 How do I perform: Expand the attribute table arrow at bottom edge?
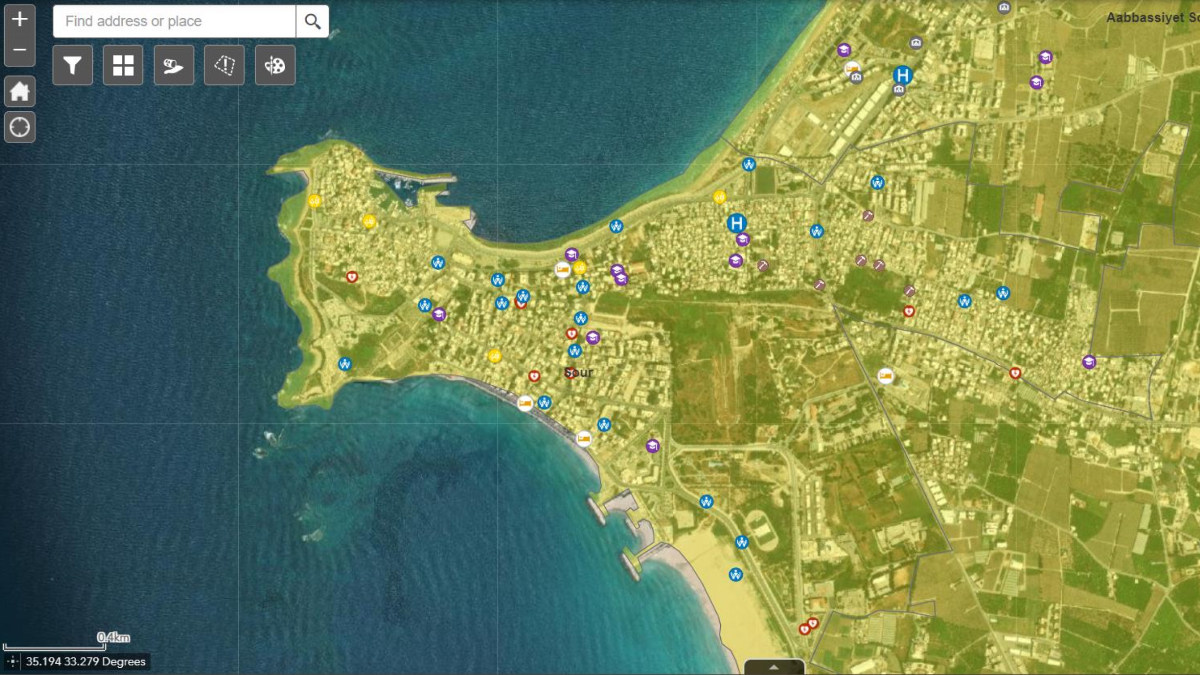[x=774, y=667]
